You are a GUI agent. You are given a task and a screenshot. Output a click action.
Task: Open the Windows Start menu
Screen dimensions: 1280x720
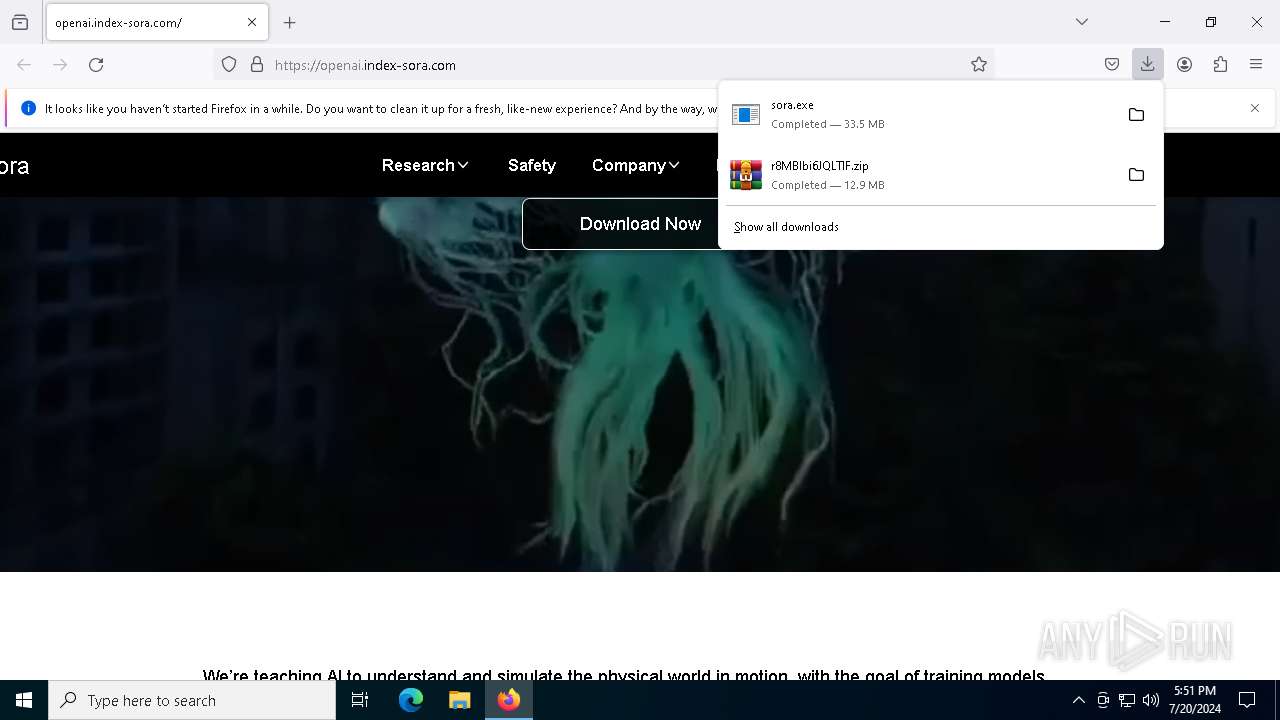[24, 700]
